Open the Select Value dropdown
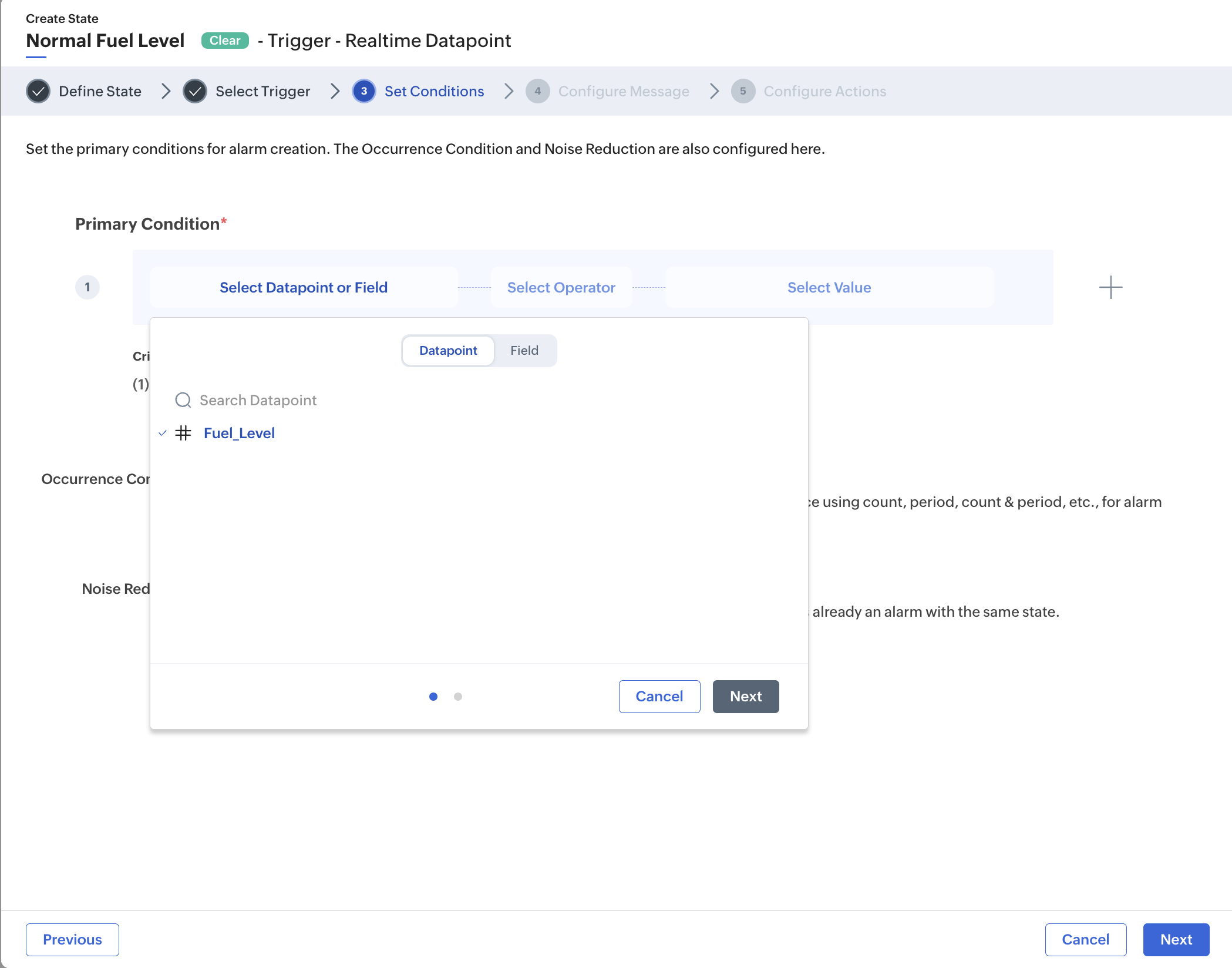 tap(829, 287)
